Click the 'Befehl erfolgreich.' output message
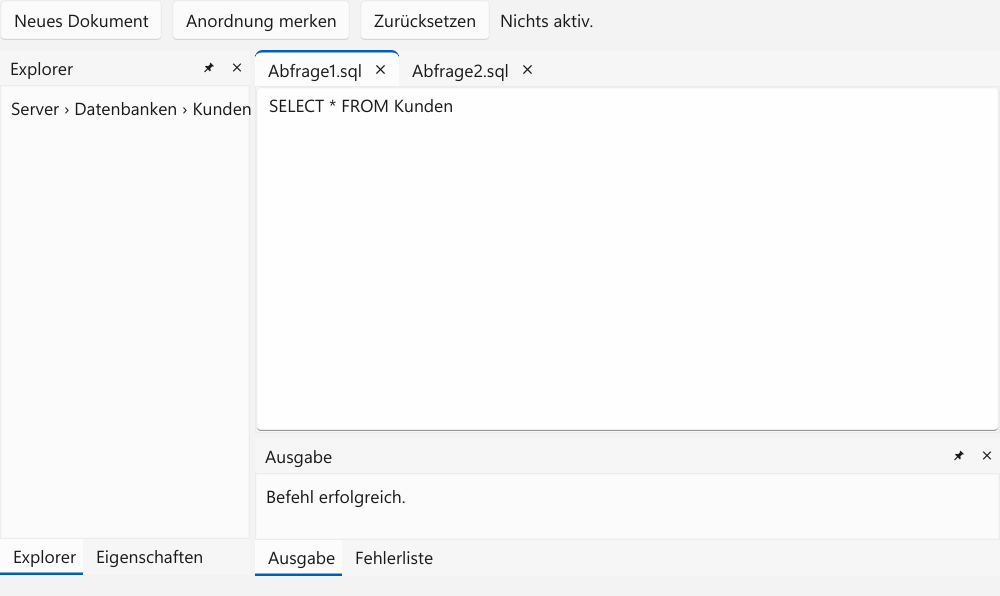The height and width of the screenshot is (596, 1000). [x=335, y=497]
